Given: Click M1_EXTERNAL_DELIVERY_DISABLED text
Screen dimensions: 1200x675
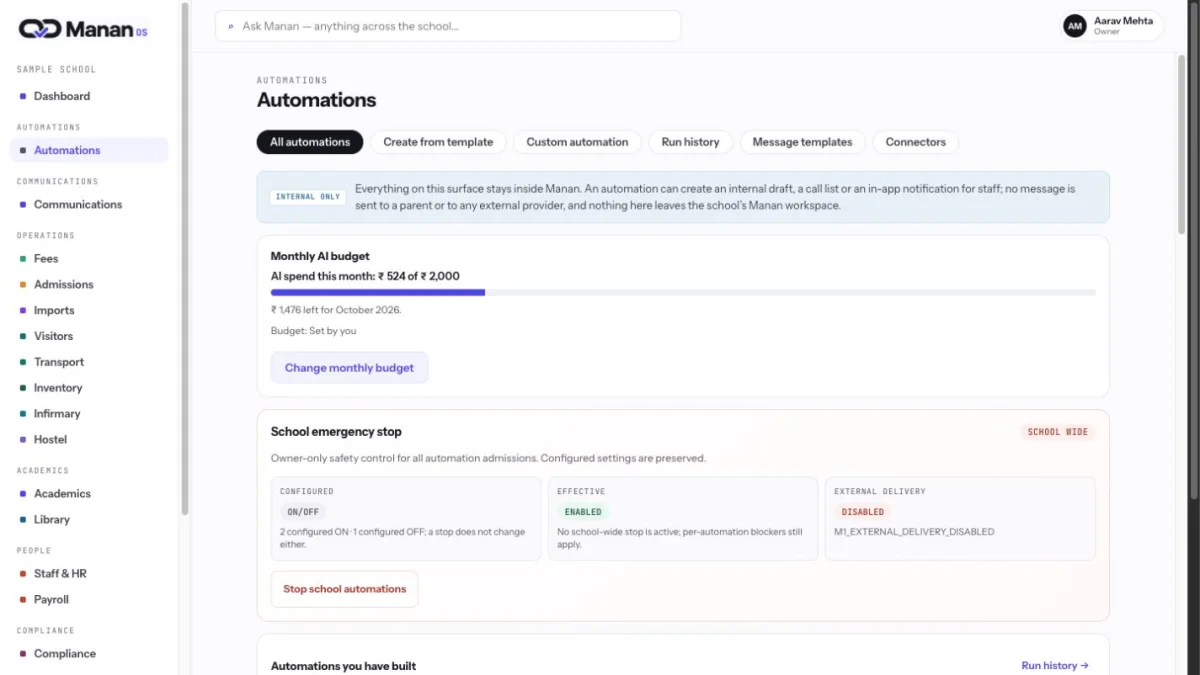Looking at the screenshot, I should click(x=914, y=532).
